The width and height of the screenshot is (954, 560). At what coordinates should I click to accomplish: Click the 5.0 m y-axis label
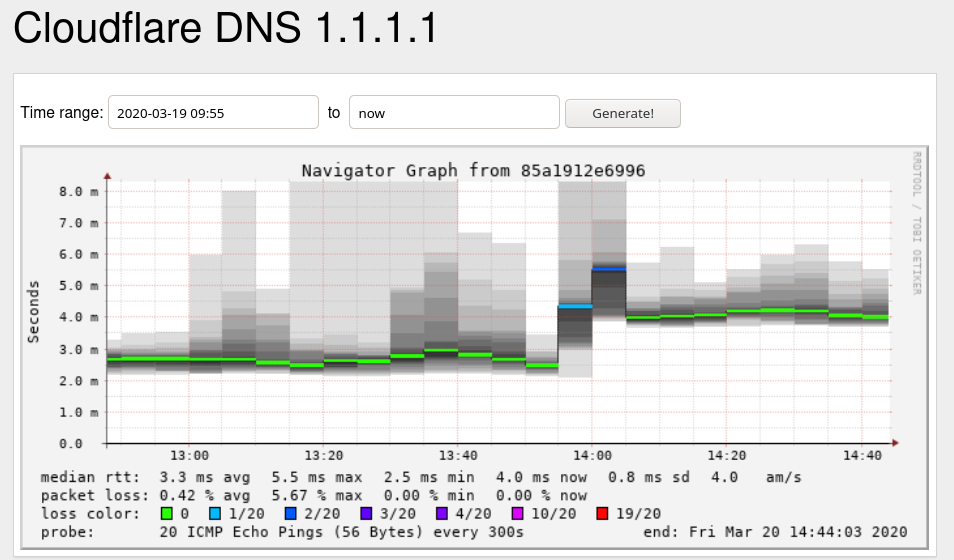click(x=78, y=286)
